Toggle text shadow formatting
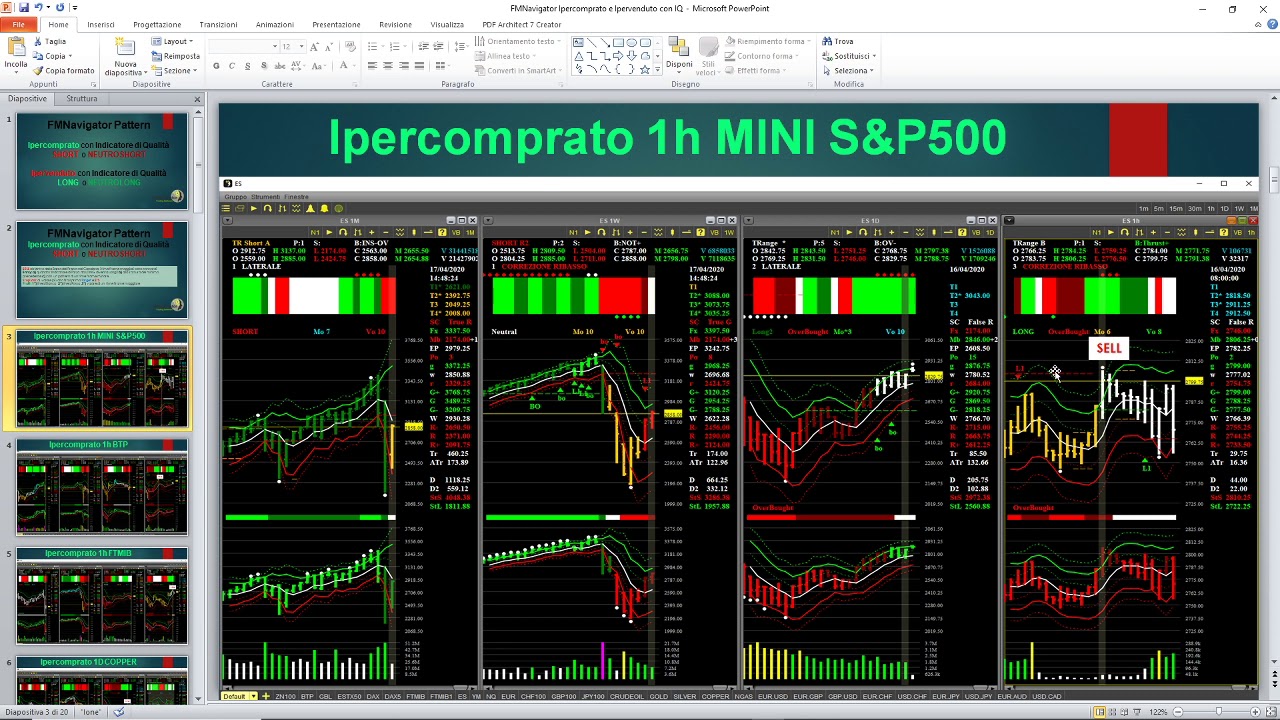Viewport: 1280px width, 720px height. (x=262, y=66)
